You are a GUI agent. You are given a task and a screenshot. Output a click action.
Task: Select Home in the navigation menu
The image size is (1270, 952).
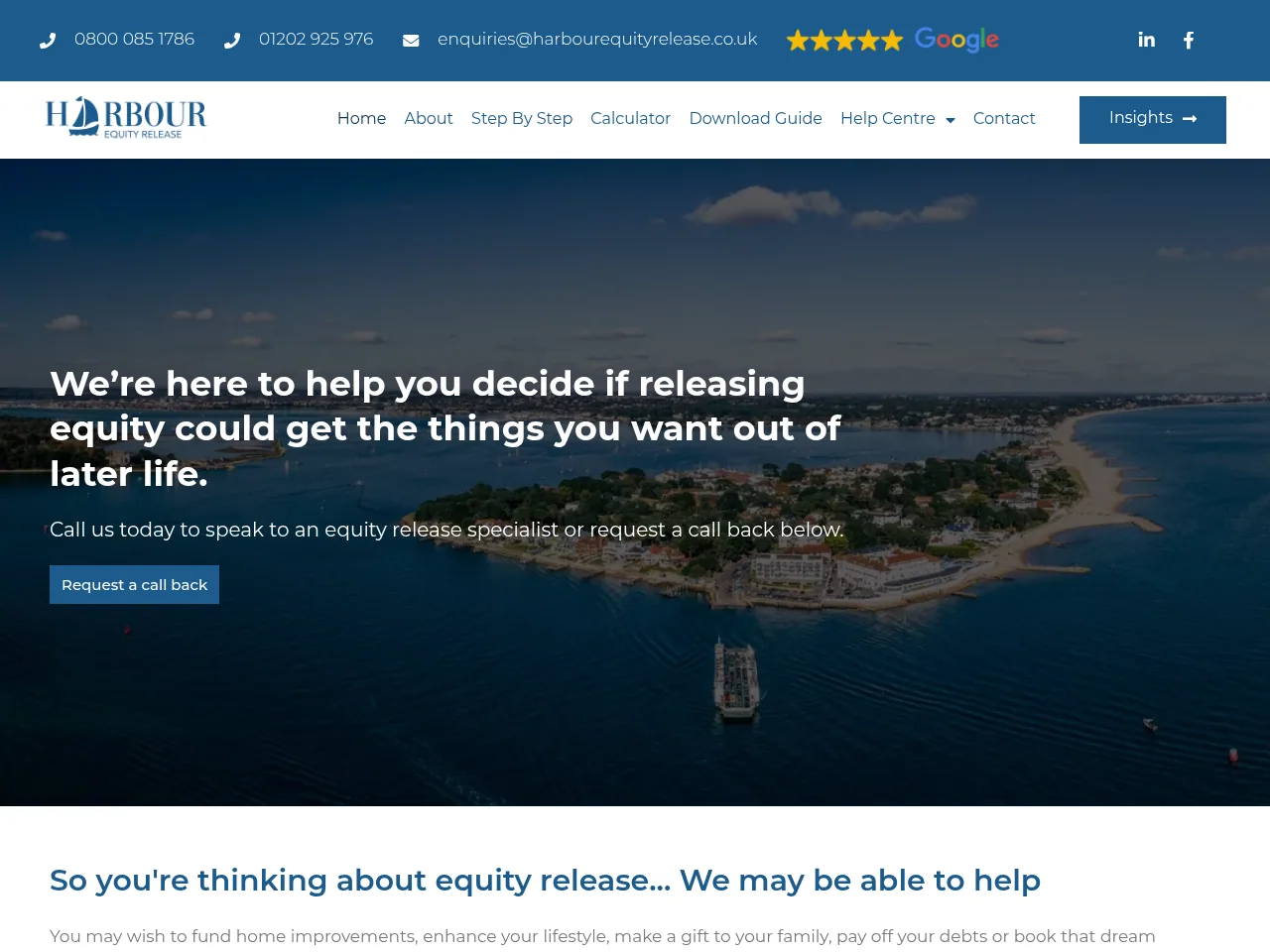tap(361, 119)
